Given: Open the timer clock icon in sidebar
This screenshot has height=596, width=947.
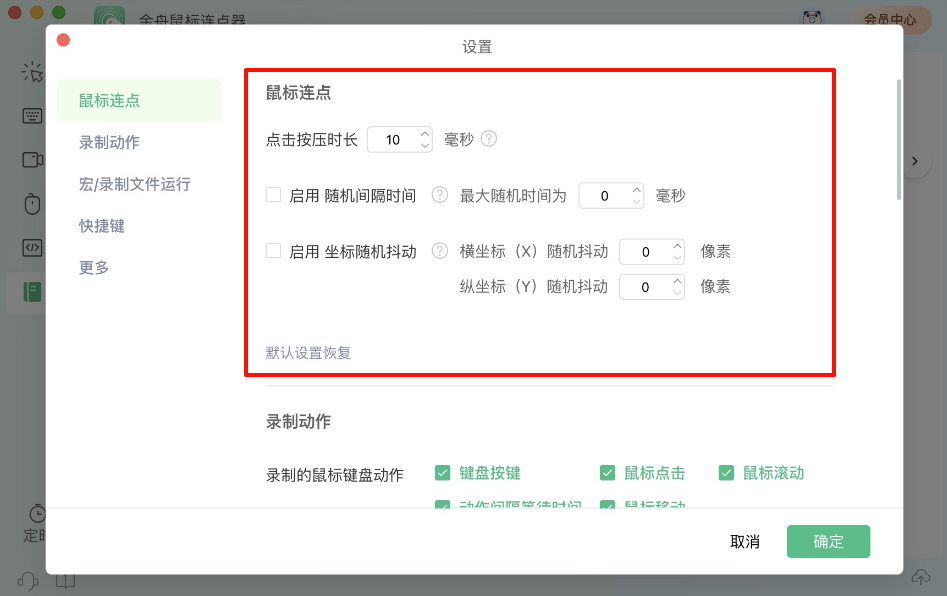Looking at the screenshot, I should (37, 513).
